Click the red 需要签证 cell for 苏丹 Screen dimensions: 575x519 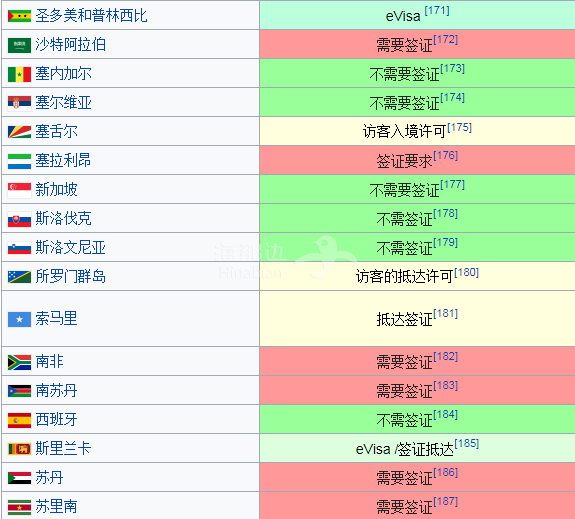point(417,478)
